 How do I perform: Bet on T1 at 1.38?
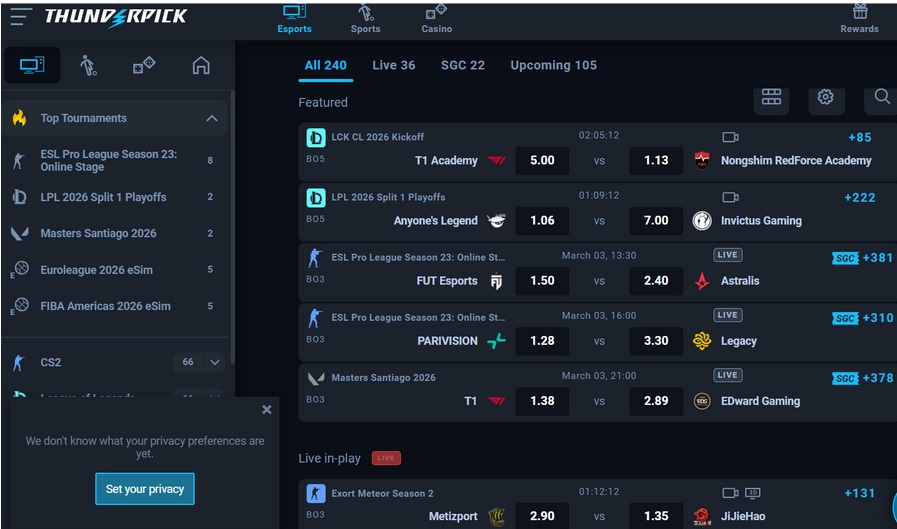pyautogui.click(x=542, y=401)
